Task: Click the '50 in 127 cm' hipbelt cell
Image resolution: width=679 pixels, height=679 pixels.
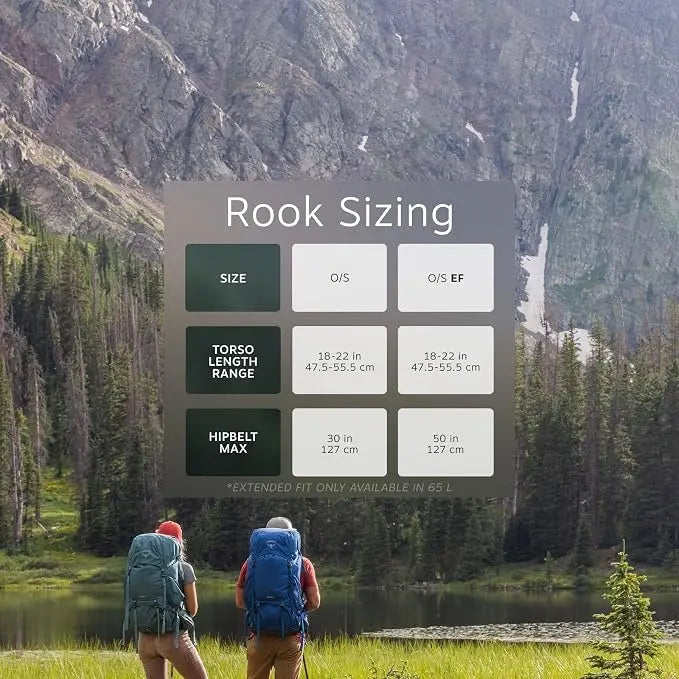Action: pyautogui.click(x=446, y=442)
